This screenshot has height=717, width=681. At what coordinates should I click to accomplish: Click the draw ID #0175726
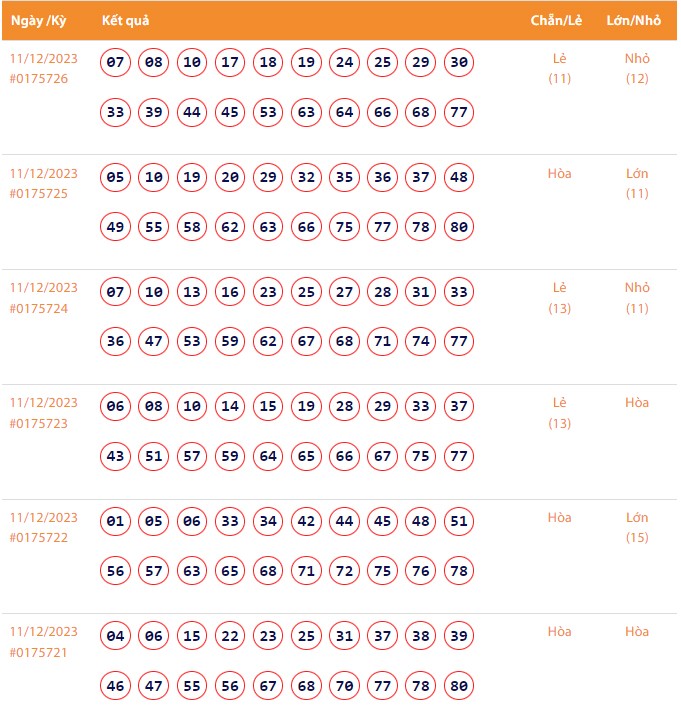39,79
